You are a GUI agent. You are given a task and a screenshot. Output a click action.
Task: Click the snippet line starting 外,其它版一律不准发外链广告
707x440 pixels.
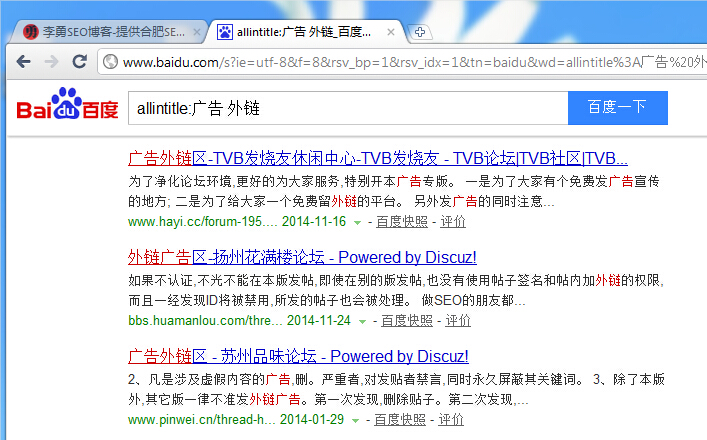(x=328, y=400)
